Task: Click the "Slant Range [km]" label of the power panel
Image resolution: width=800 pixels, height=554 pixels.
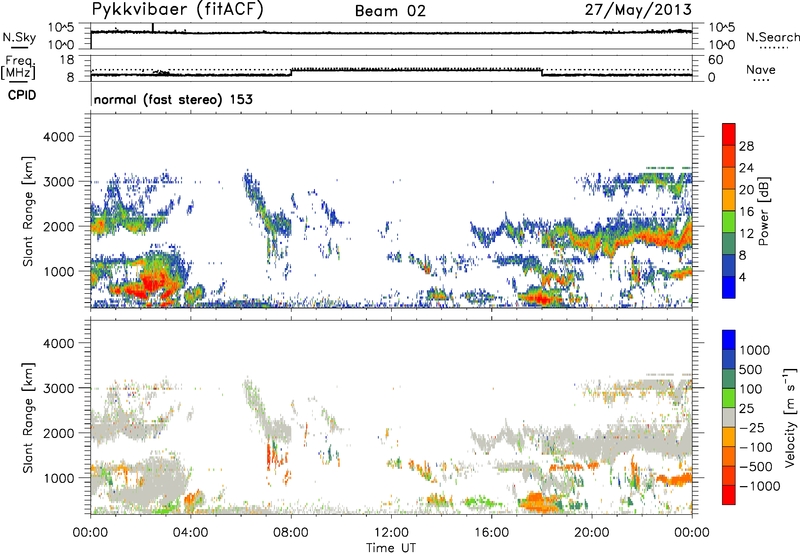Action: (x=28, y=211)
